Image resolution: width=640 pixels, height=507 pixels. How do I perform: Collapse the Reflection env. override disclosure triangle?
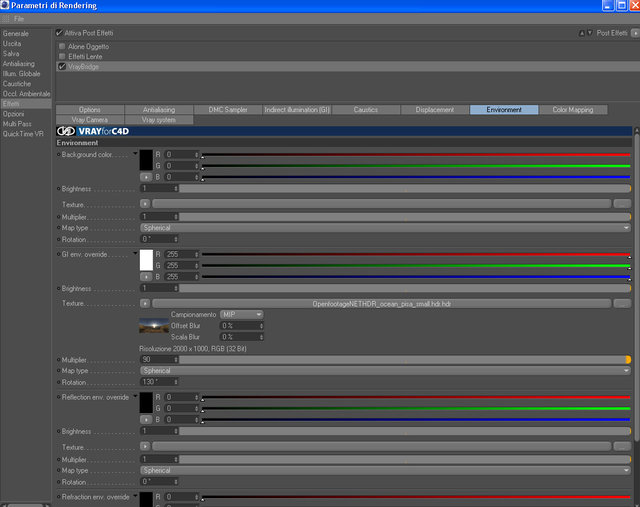[x=135, y=396]
